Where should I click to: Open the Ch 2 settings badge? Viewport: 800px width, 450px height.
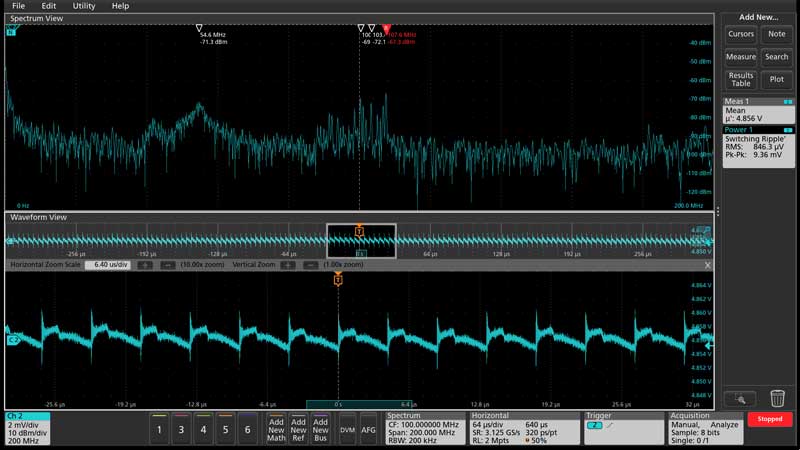pyautogui.click(x=30, y=427)
